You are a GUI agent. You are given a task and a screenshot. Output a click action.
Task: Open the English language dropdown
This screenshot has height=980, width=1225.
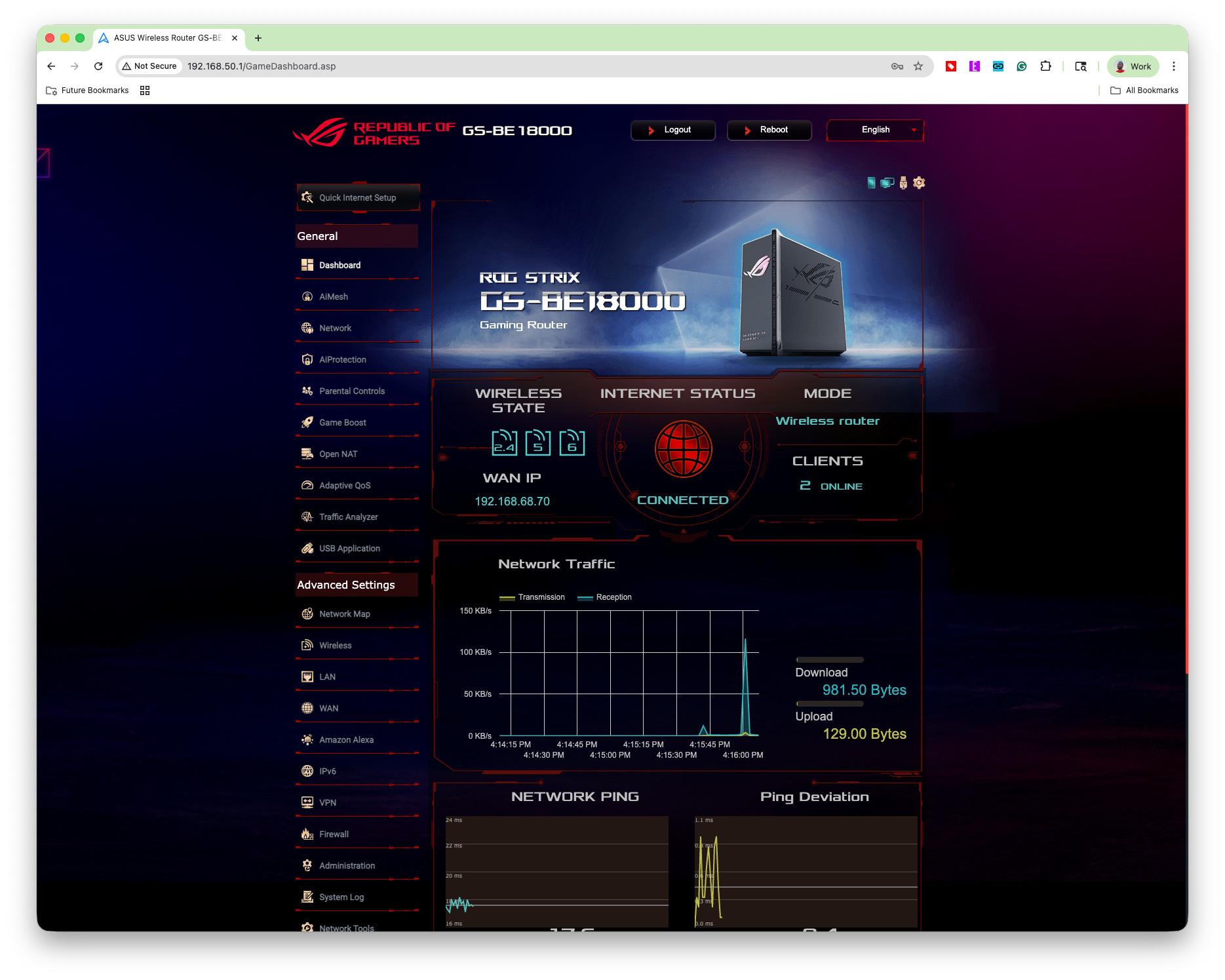(875, 130)
